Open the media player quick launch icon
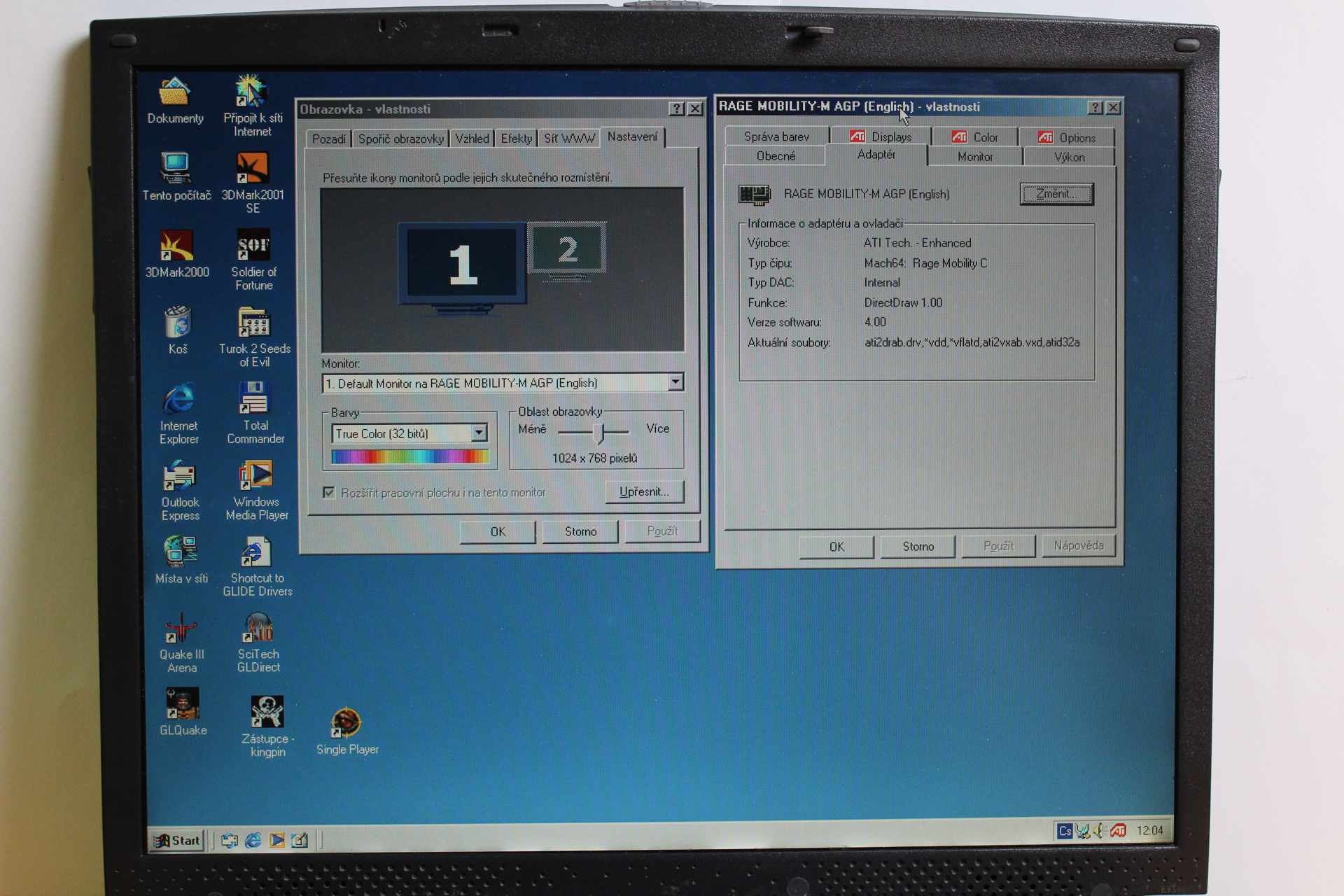Viewport: 1344px width, 896px height. coord(276,840)
